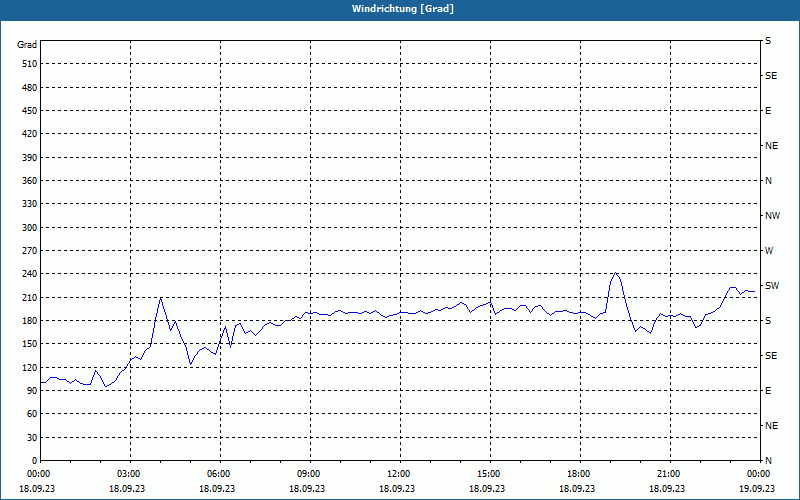This screenshot has width=800, height=500.
Task: Click the 510 value on degree axis
Action: point(30,64)
